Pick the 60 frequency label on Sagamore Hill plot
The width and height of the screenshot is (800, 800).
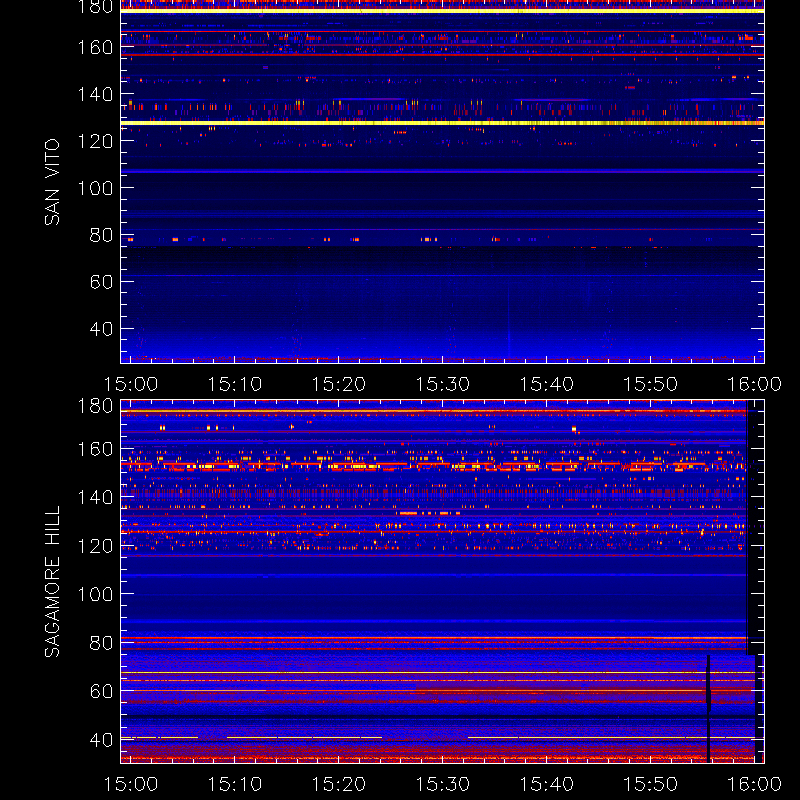[101, 691]
